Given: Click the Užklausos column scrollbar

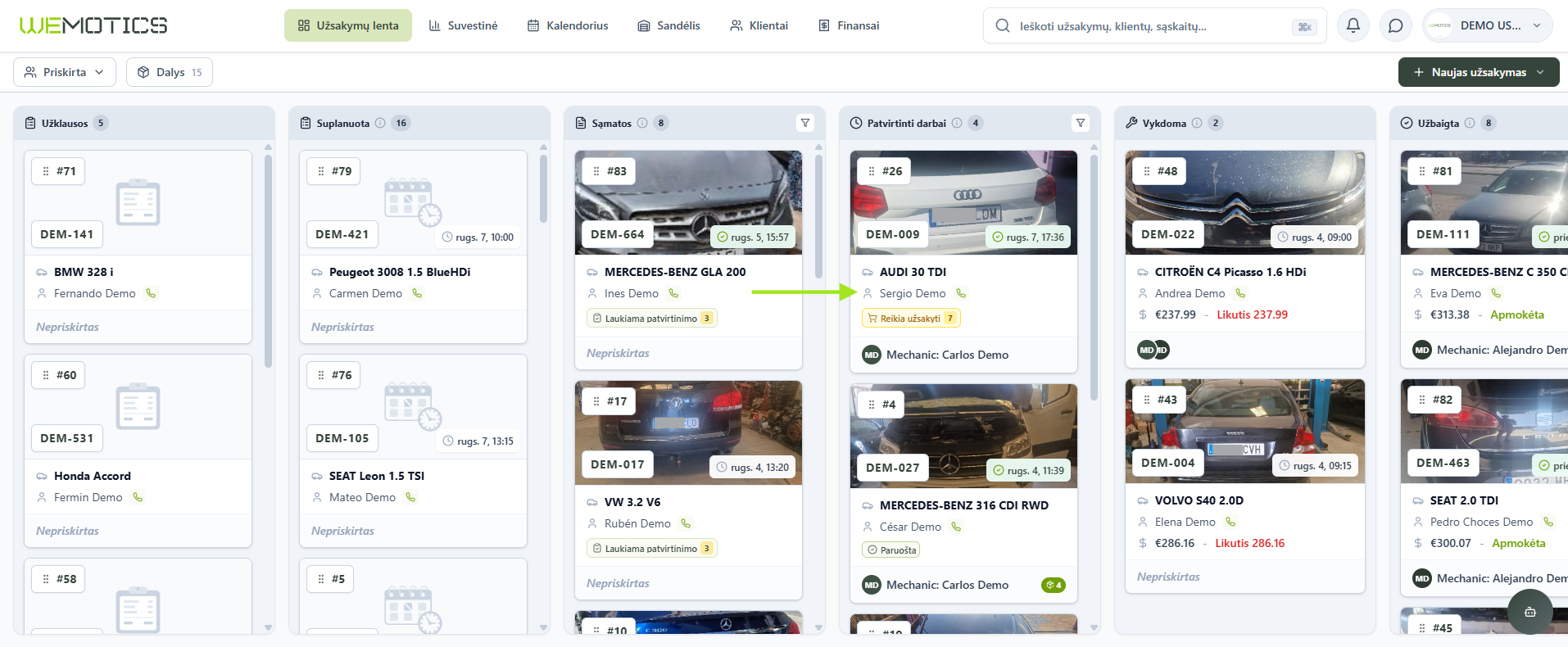Looking at the screenshot, I should point(268,262).
